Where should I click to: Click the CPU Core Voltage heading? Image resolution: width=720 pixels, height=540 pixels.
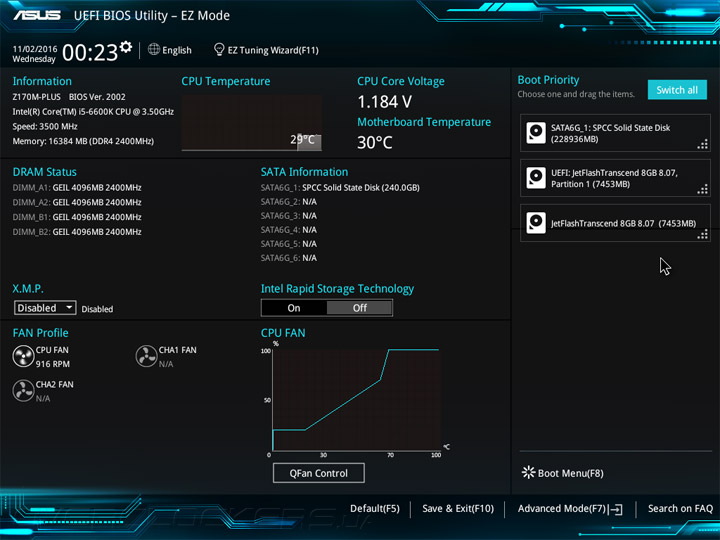coord(401,81)
